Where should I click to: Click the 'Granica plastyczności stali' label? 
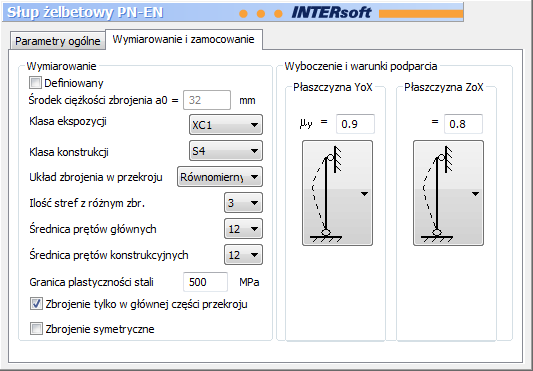91,282
